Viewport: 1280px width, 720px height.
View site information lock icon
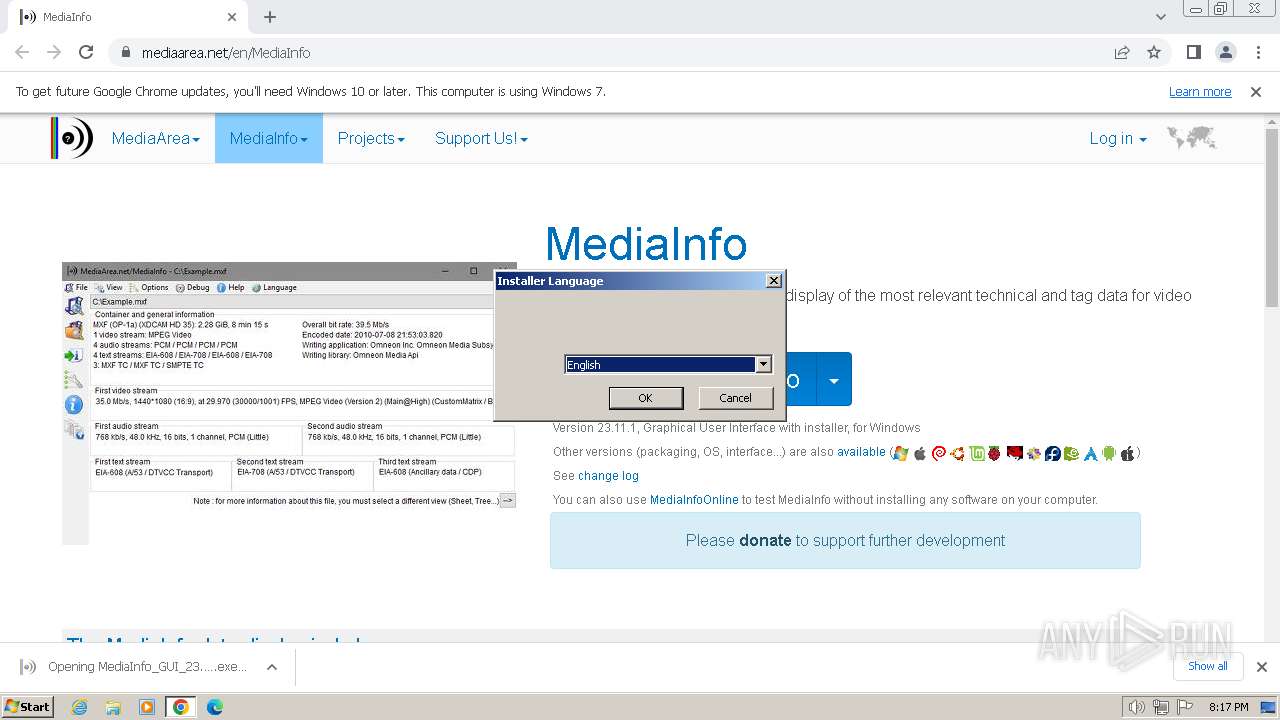[126, 52]
